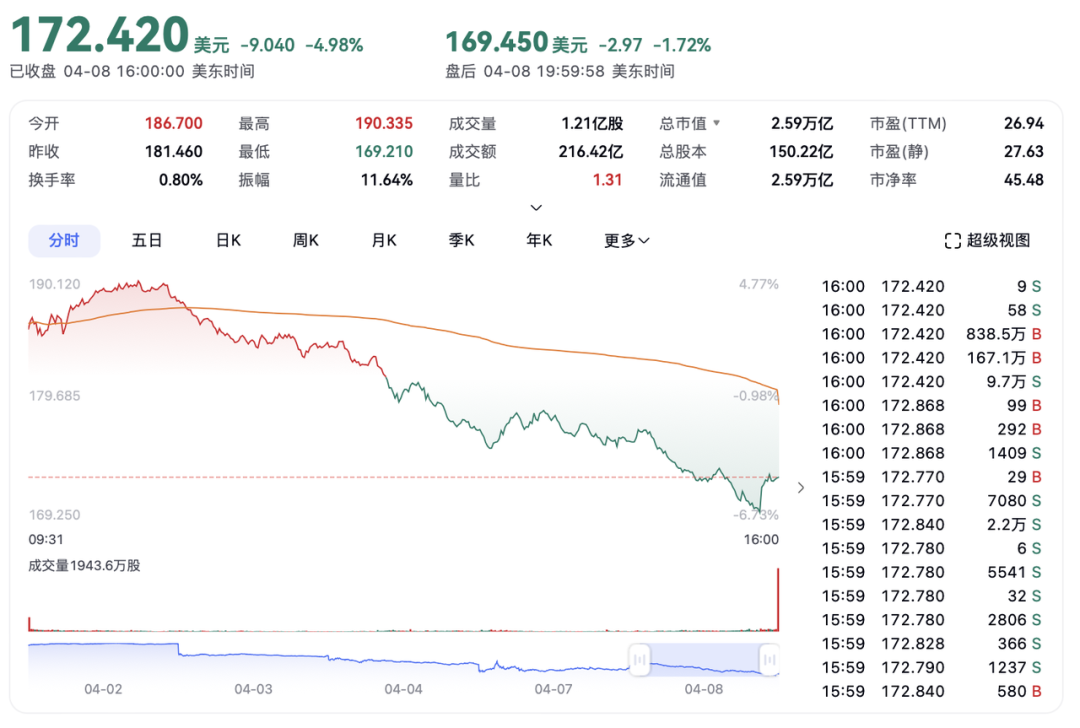
Task: Open the 月K monthly chart tab
Action: (x=384, y=241)
